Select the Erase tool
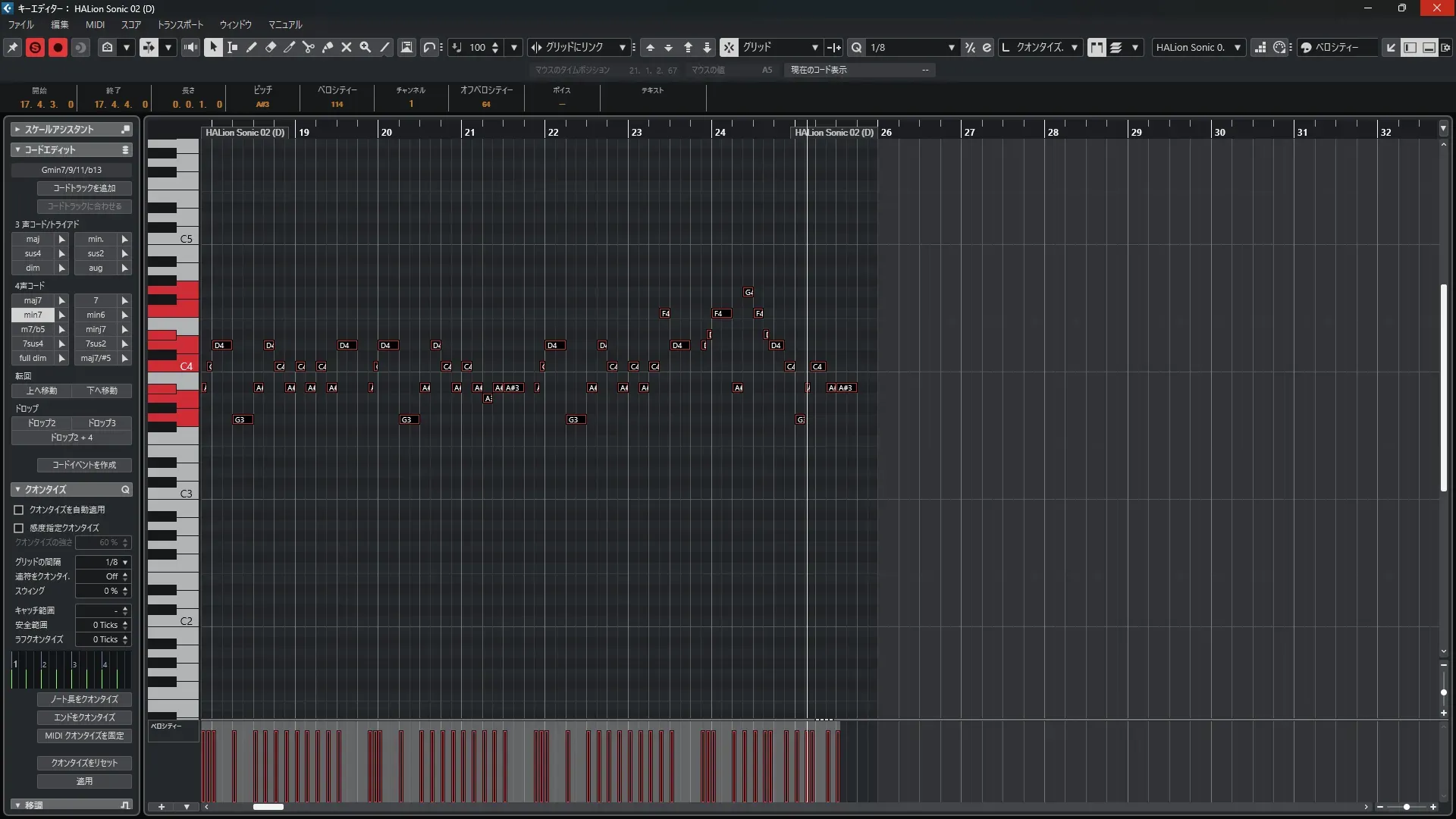Image resolution: width=1456 pixels, height=819 pixels. (271, 47)
